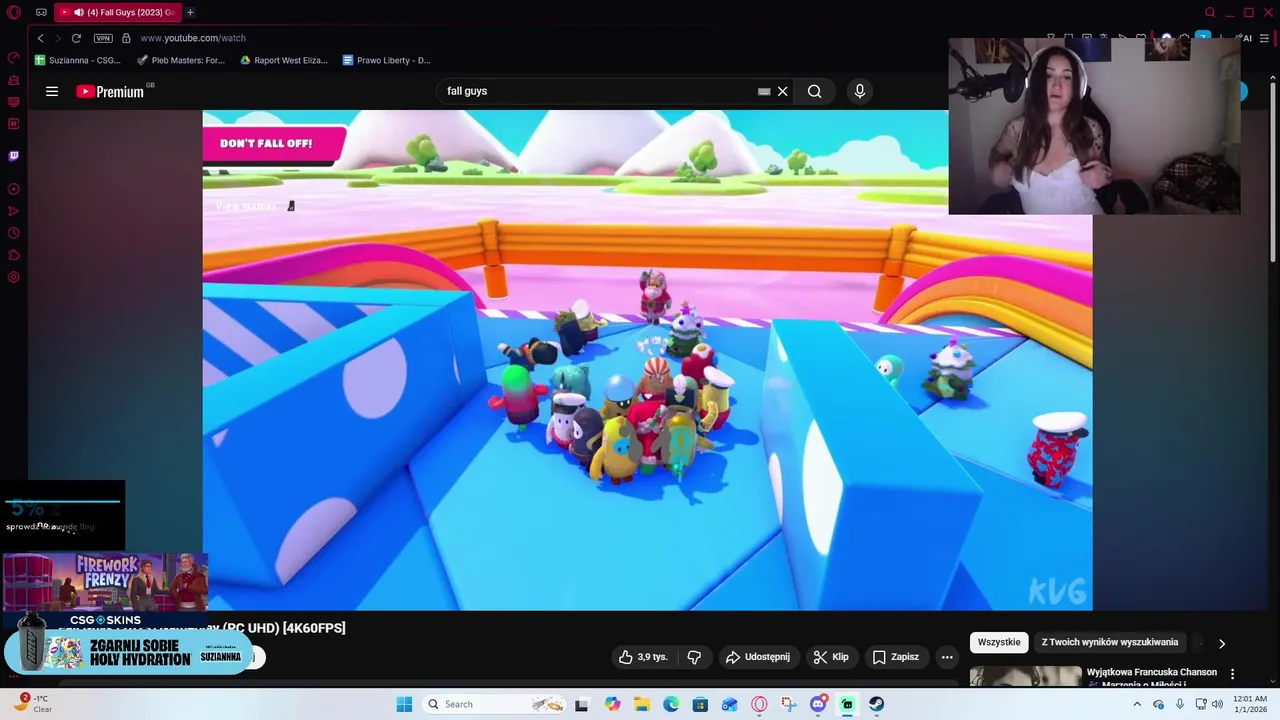Dislike the Fall Guys video
The width and height of the screenshot is (1280, 720).
click(x=694, y=657)
